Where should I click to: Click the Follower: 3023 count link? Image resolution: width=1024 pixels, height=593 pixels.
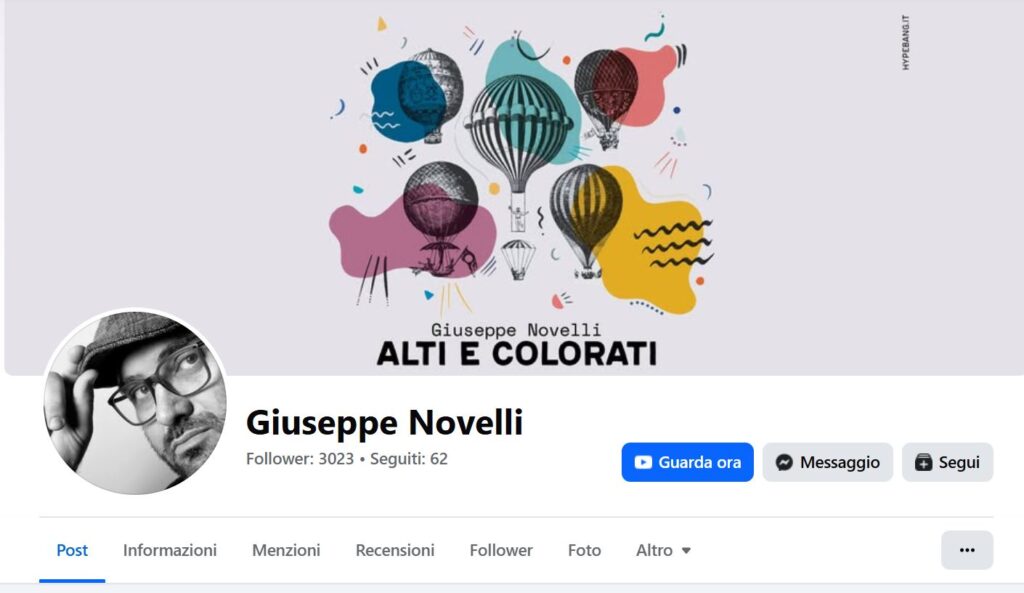300,458
